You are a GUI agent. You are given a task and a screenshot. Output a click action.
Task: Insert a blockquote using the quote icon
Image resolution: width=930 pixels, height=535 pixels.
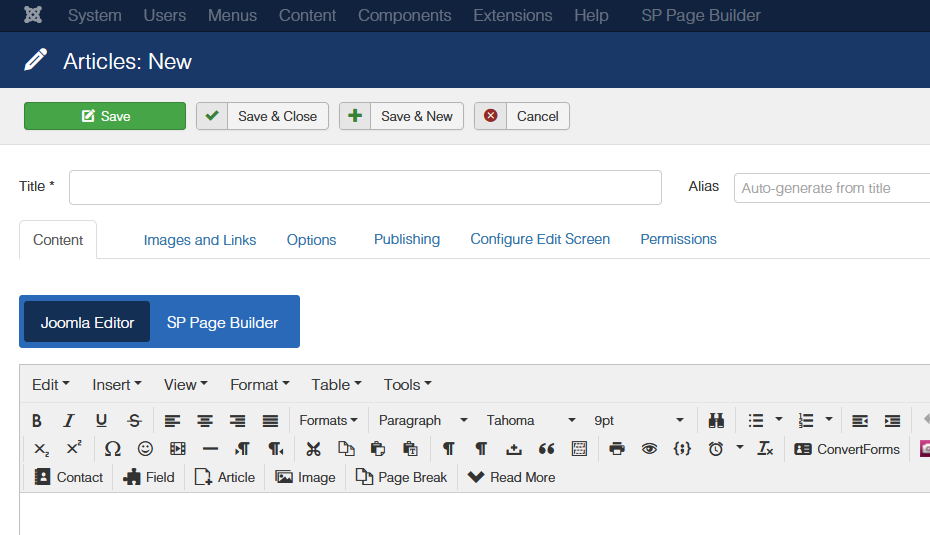[x=546, y=449]
